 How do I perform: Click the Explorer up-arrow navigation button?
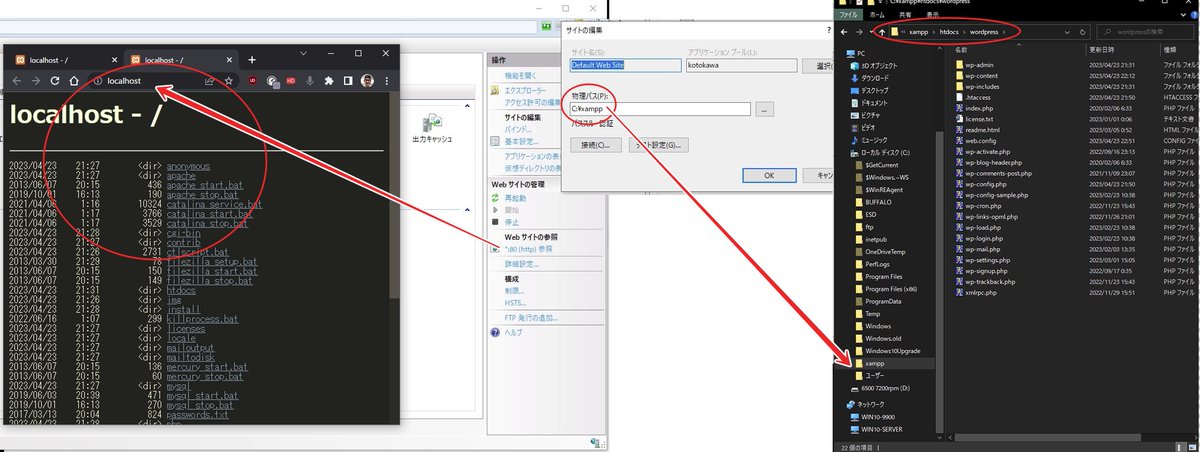coord(883,32)
